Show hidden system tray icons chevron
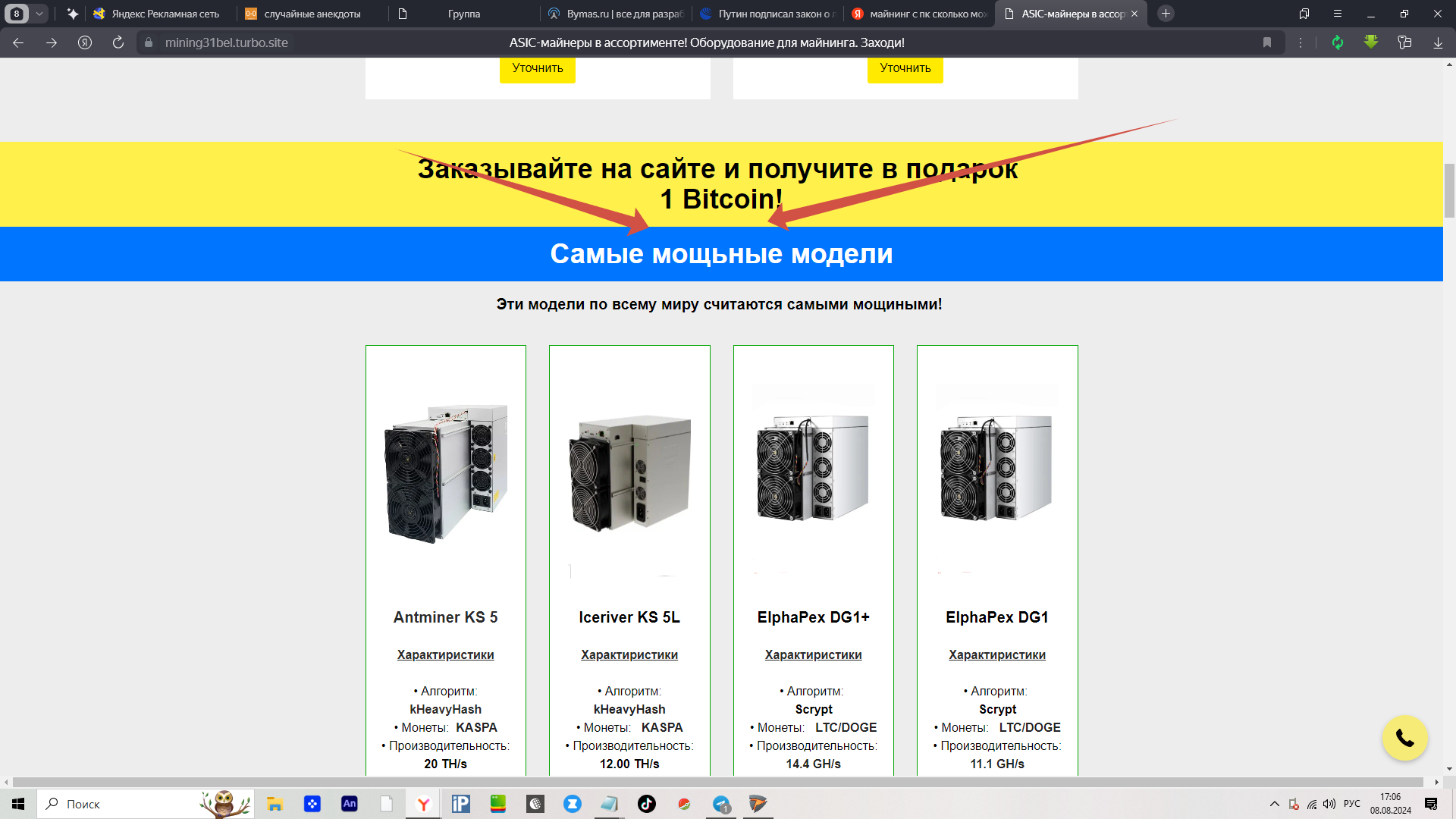 point(1274,804)
